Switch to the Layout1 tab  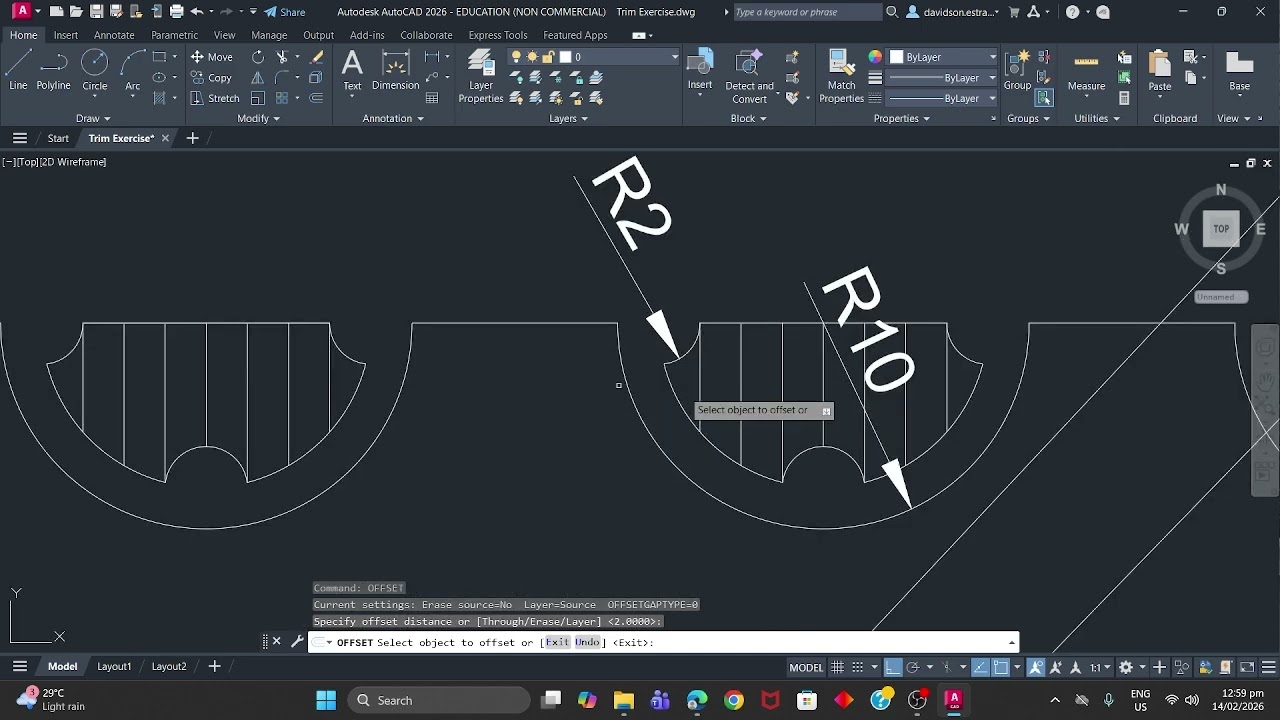(114, 666)
